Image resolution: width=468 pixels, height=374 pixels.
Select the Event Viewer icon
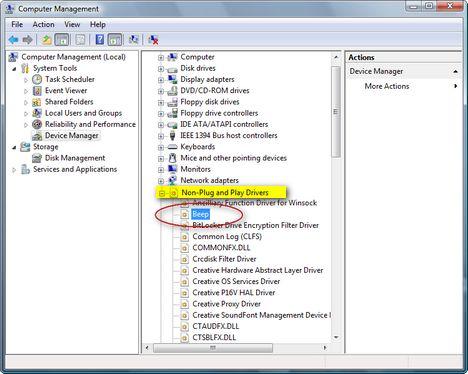(37, 91)
